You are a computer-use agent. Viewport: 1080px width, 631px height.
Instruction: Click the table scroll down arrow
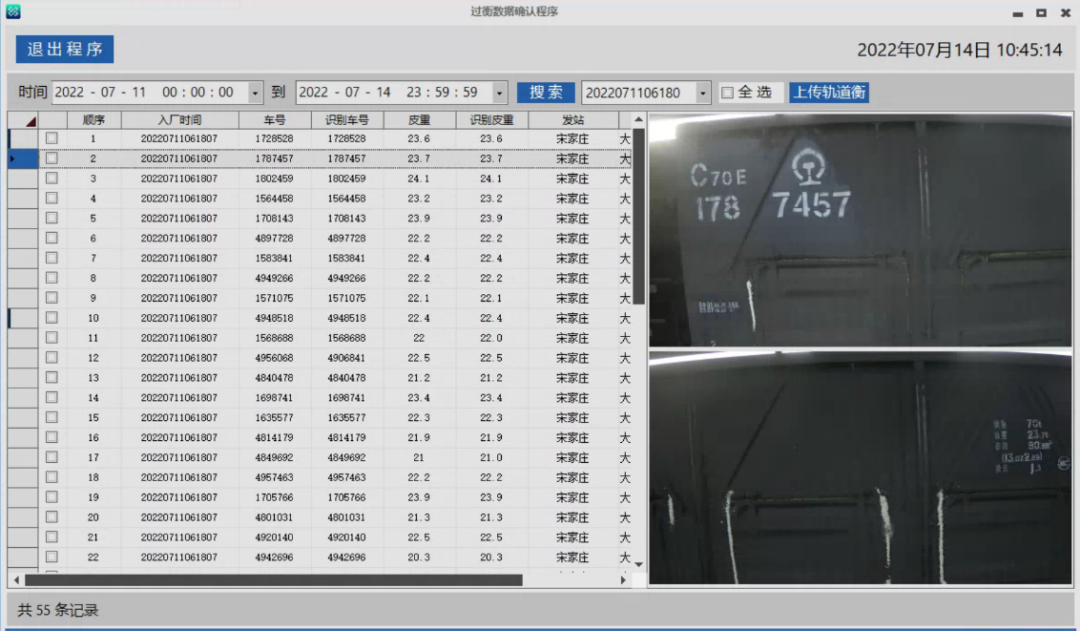(x=638, y=564)
